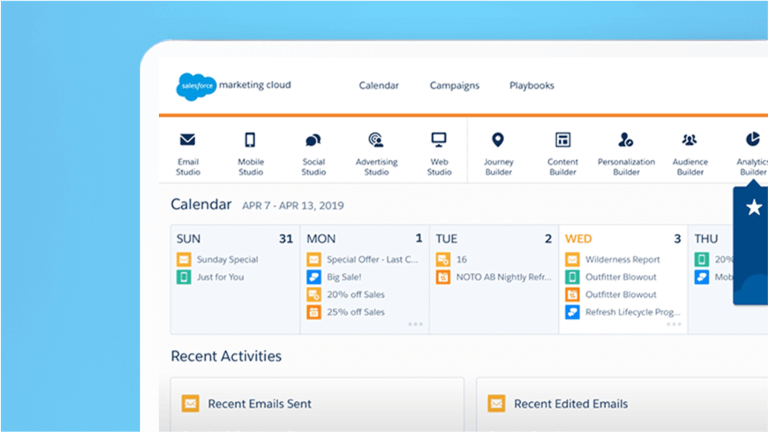This screenshot has height=432, width=768.
Task: Open Advertising Studio icon
Action: tap(376, 141)
